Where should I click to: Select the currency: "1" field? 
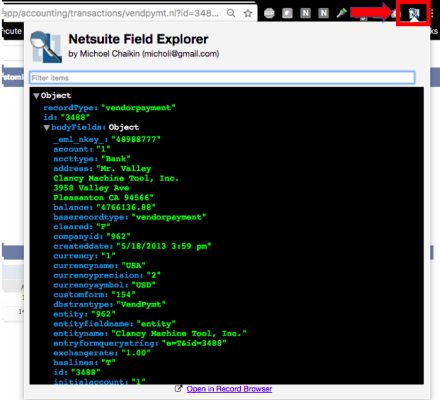click(84, 256)
